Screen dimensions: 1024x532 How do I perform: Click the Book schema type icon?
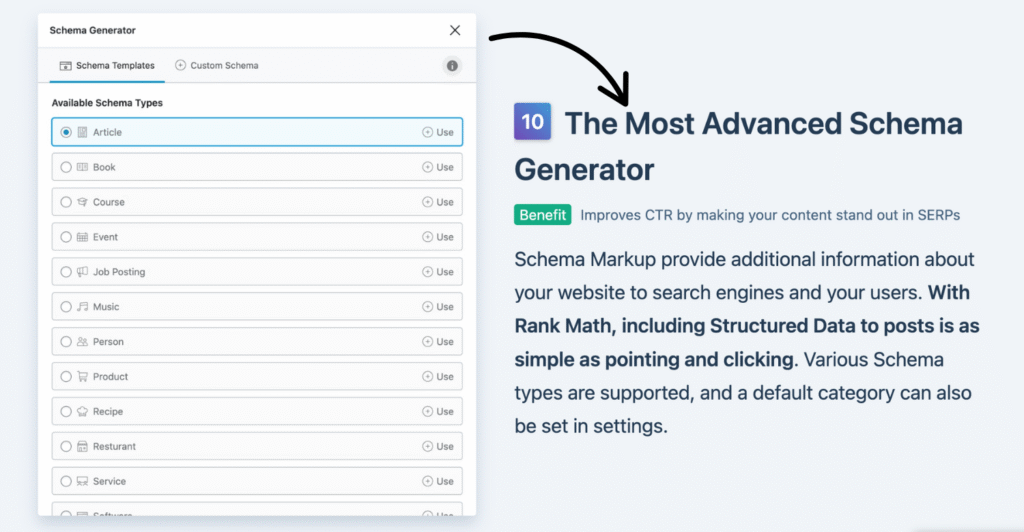[x=82, y=167]
